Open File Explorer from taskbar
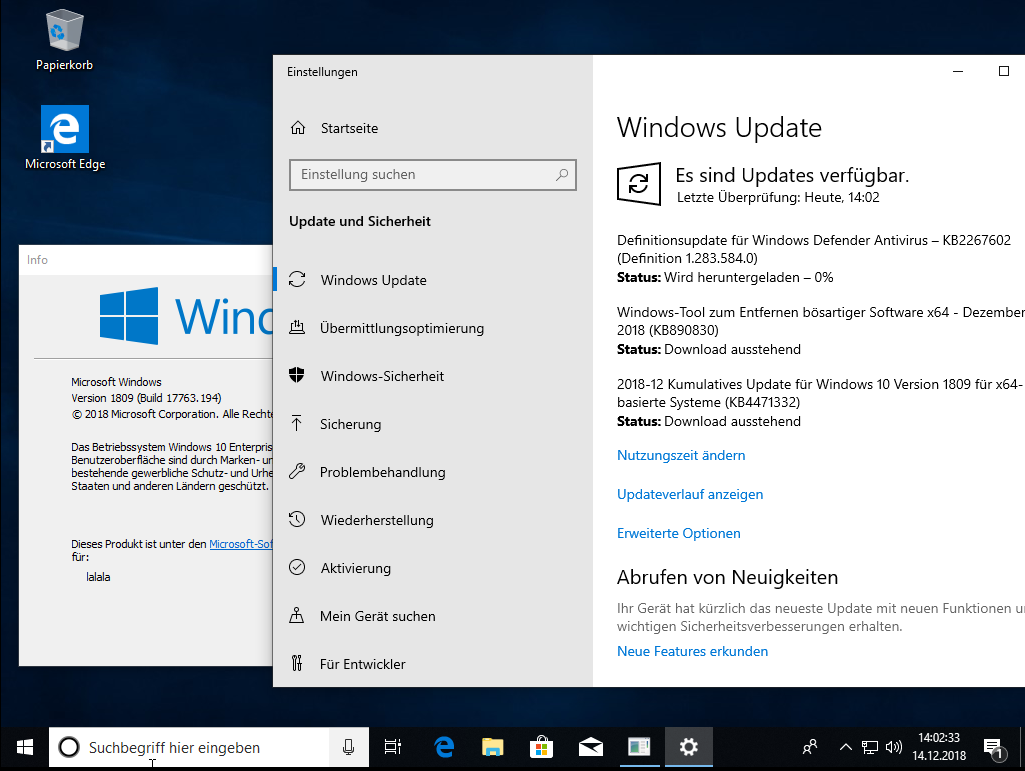 [x=492, y=747]
